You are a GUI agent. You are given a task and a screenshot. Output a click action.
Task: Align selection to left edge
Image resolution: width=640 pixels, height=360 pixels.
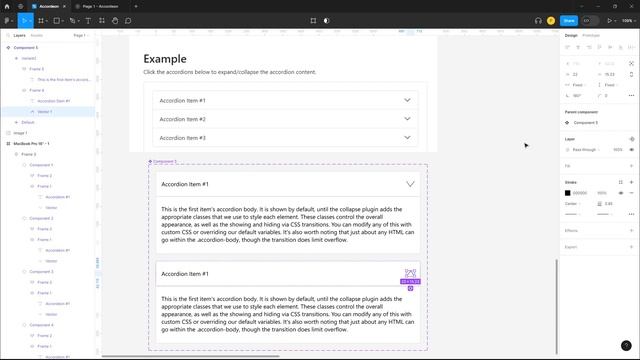(x=567, y=47)
